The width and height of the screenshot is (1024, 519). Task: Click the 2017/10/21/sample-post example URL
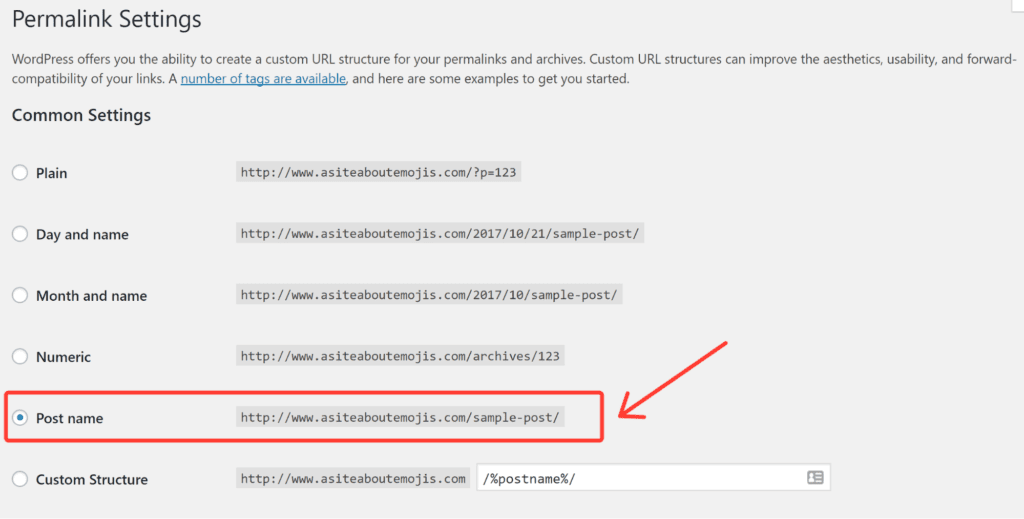[440, 234]
